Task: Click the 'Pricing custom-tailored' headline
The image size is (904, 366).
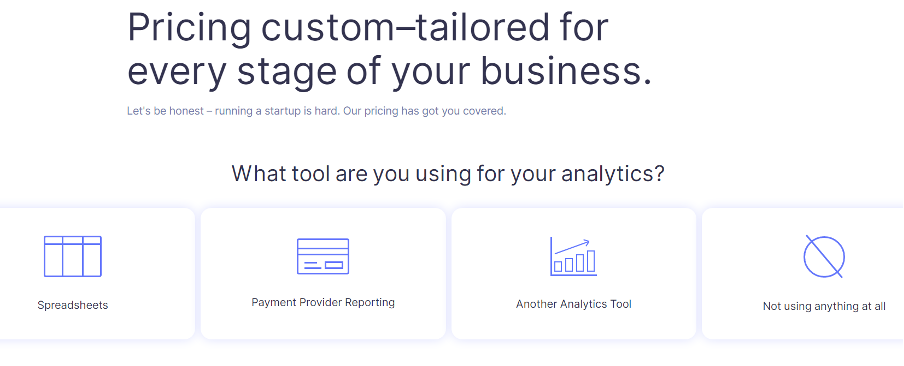Action: coord(389,49)
